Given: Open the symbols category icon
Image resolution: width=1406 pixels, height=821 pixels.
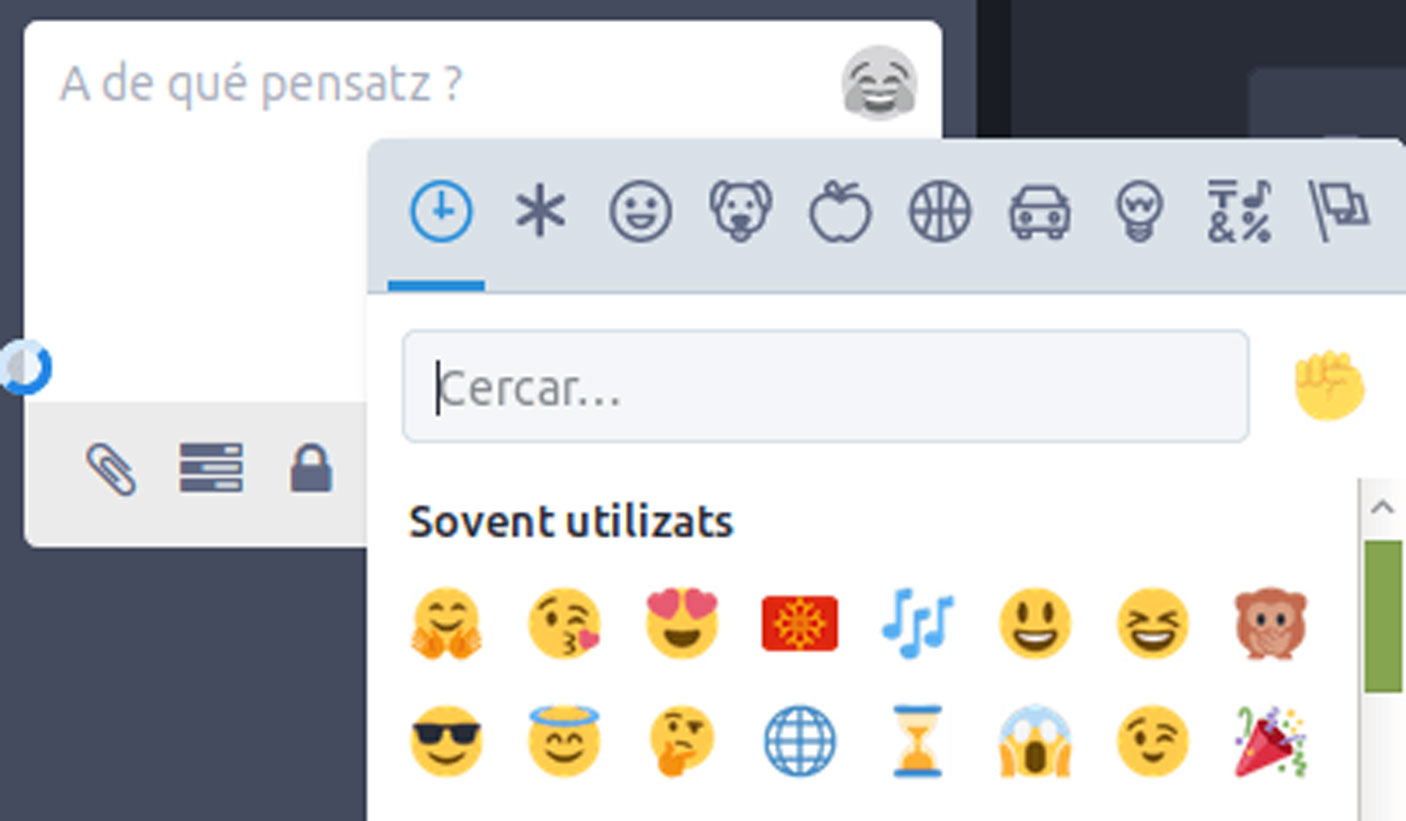Looking at the screenshot, I should pyautogui.click(x=1239, y=212).
